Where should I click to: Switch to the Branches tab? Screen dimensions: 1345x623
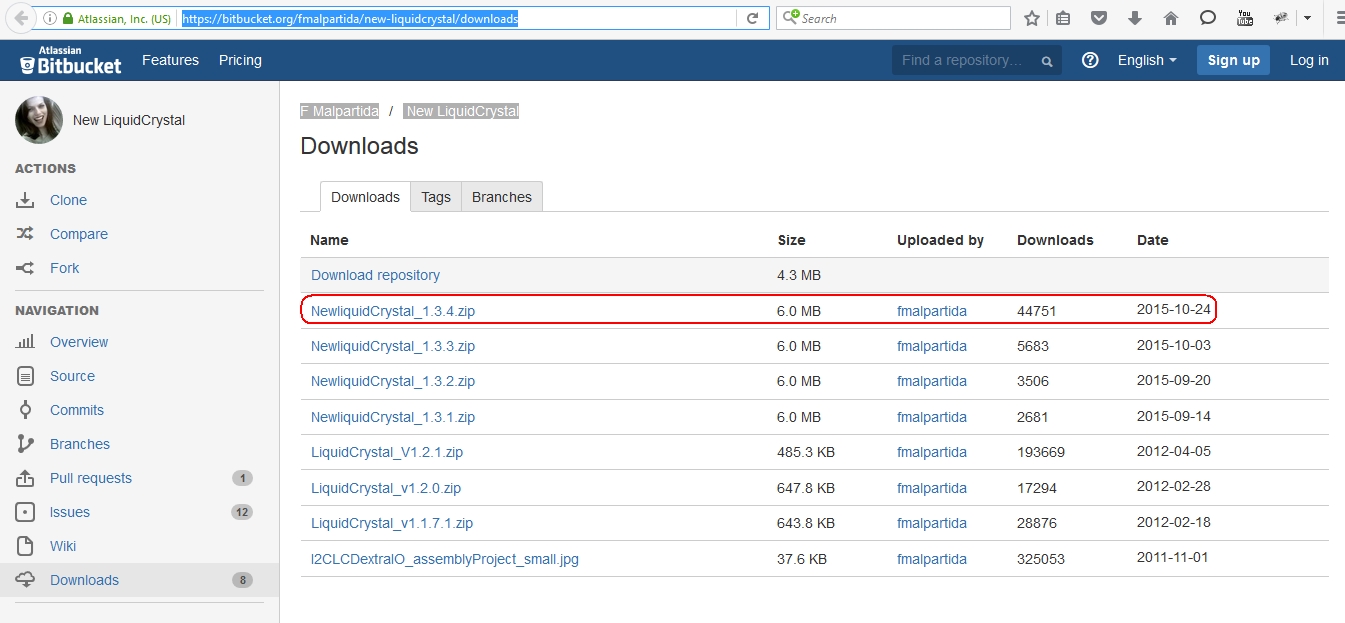(x=502, y=197)
